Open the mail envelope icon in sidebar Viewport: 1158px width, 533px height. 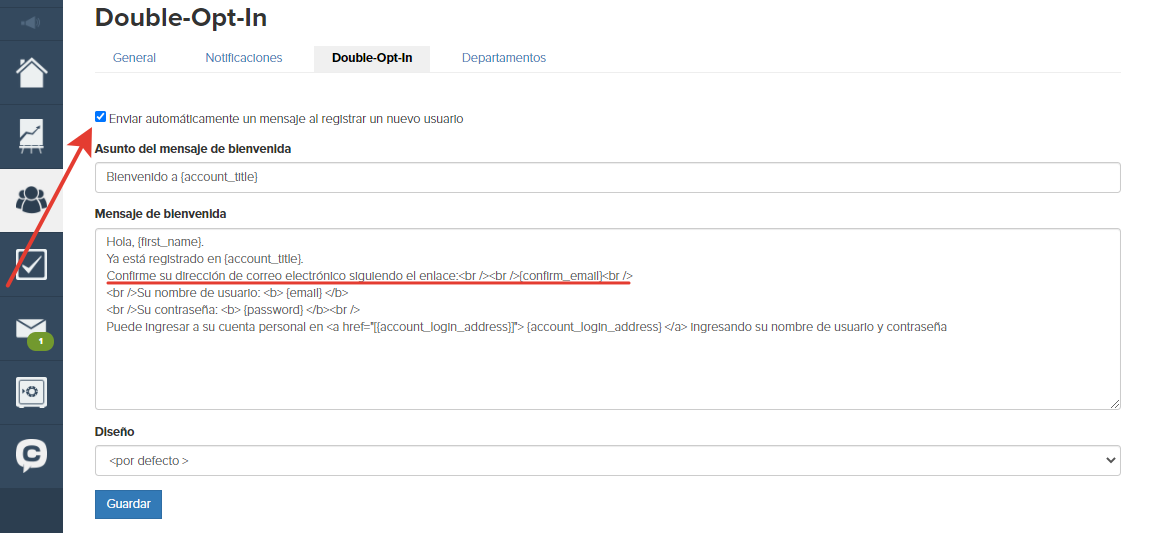click(x=31, y=329)
